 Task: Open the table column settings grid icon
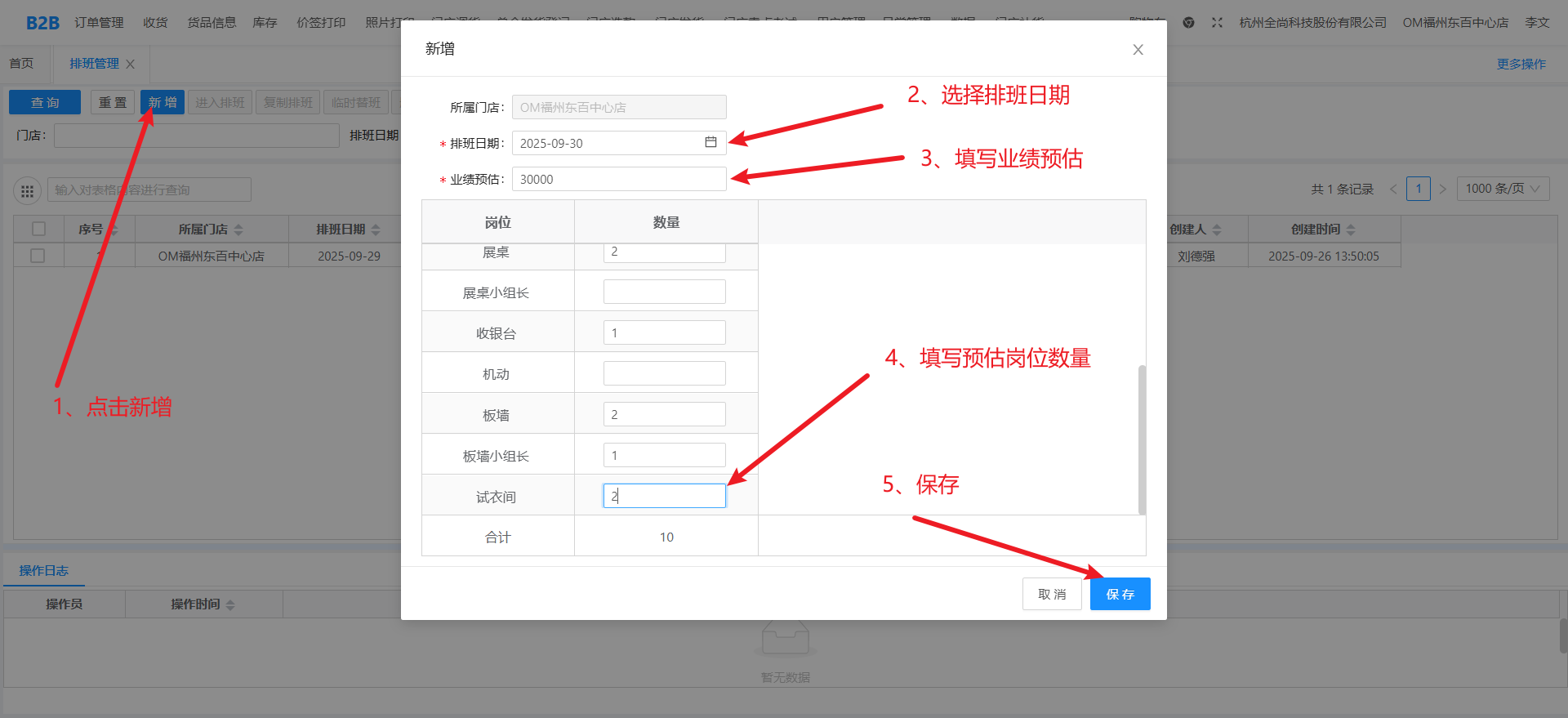pyautogui.click(x=27, y=190)
